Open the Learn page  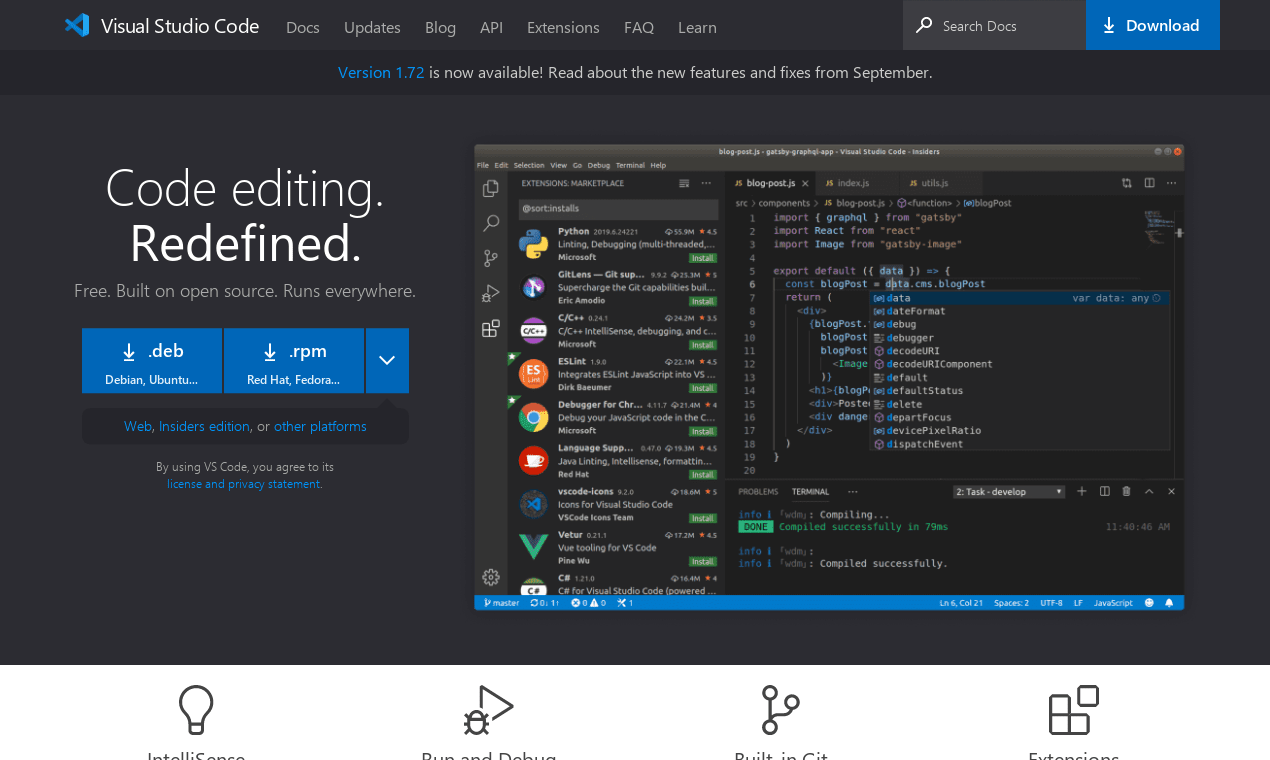(x=697, y=27)
